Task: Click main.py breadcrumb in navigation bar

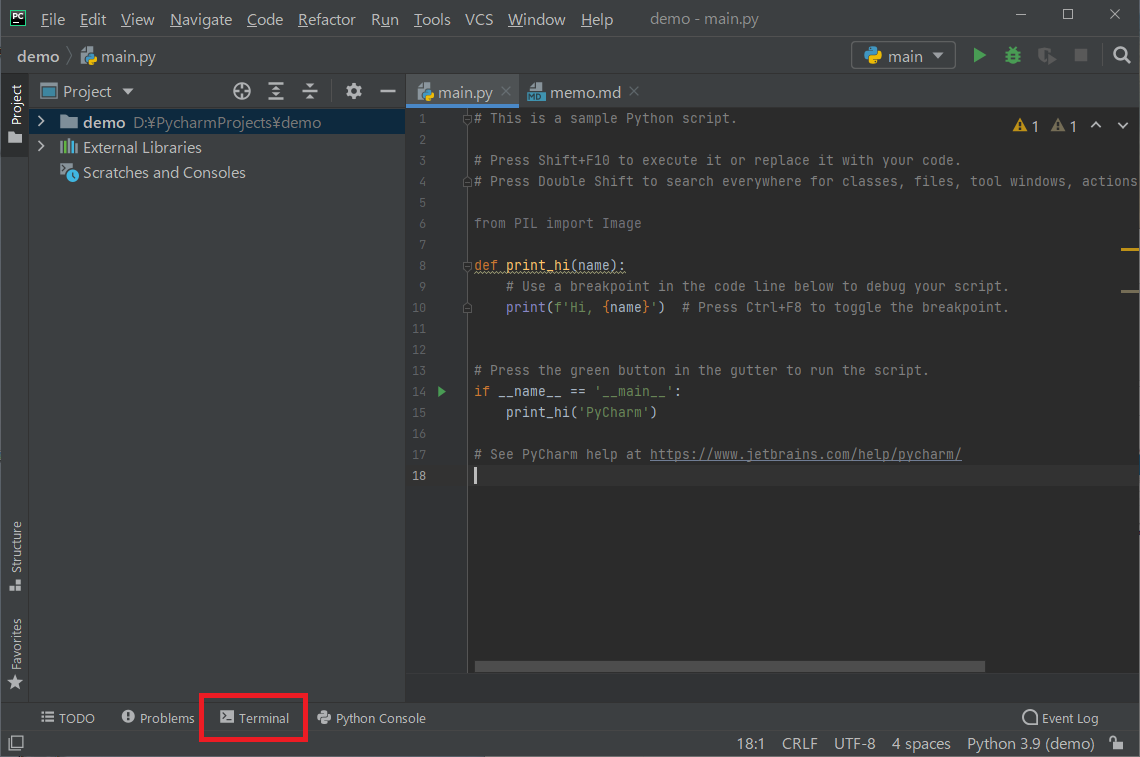Action: click(x=118, y=56)
